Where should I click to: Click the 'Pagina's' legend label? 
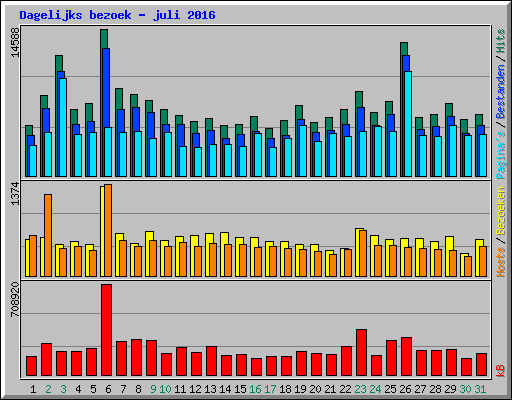click(x=500, y=155)
